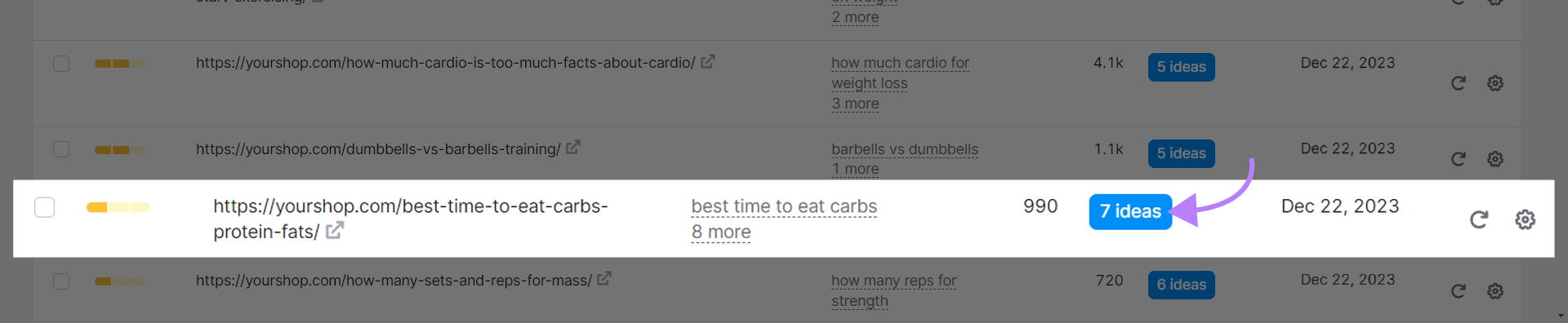Click priority bar indicator for best-time-to-eat-carbs row
Viewport: 1568px width, 323px height.
(x=118, y=207)
